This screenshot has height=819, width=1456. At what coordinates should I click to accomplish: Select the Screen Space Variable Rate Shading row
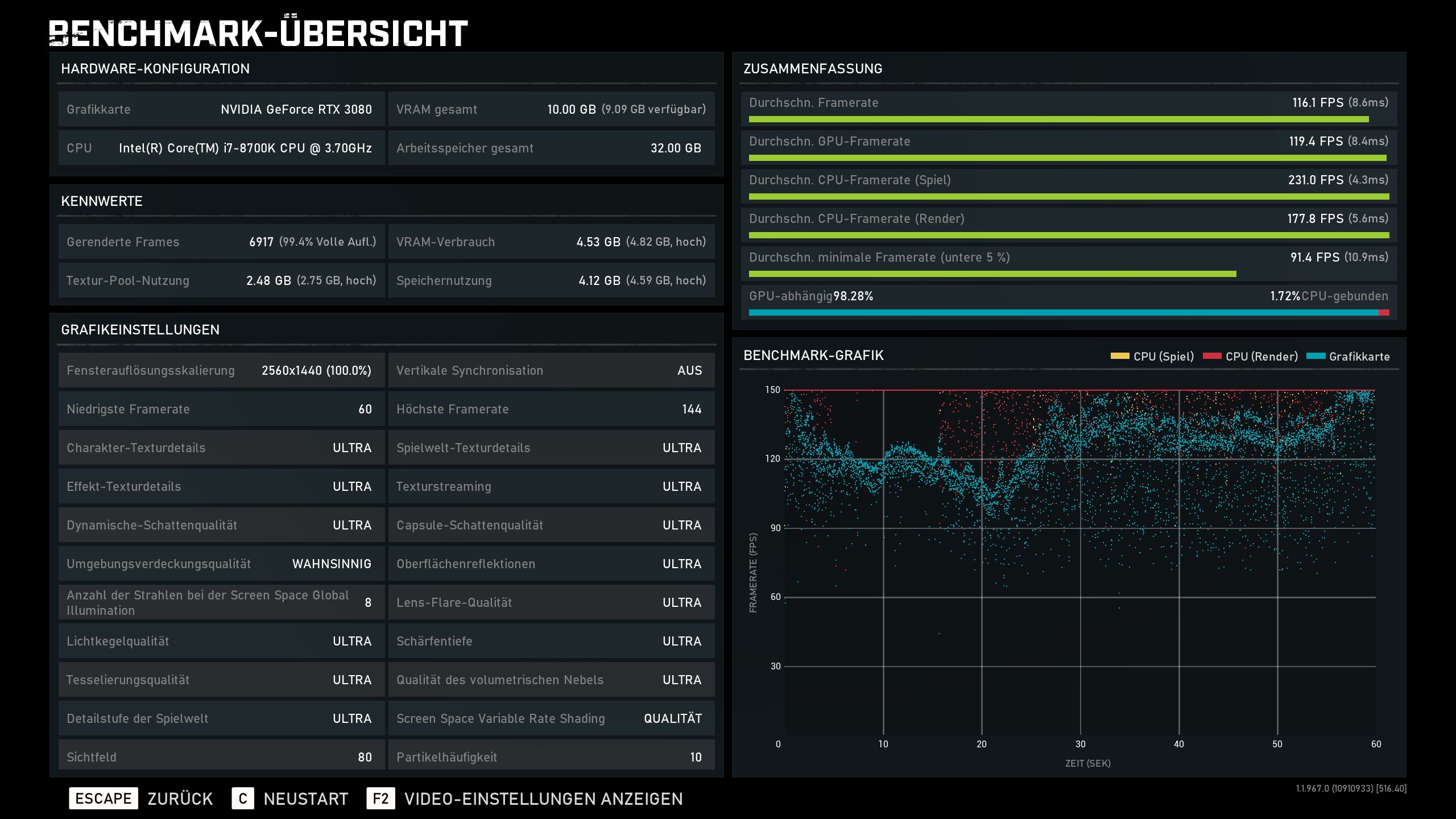coord(551,718)
